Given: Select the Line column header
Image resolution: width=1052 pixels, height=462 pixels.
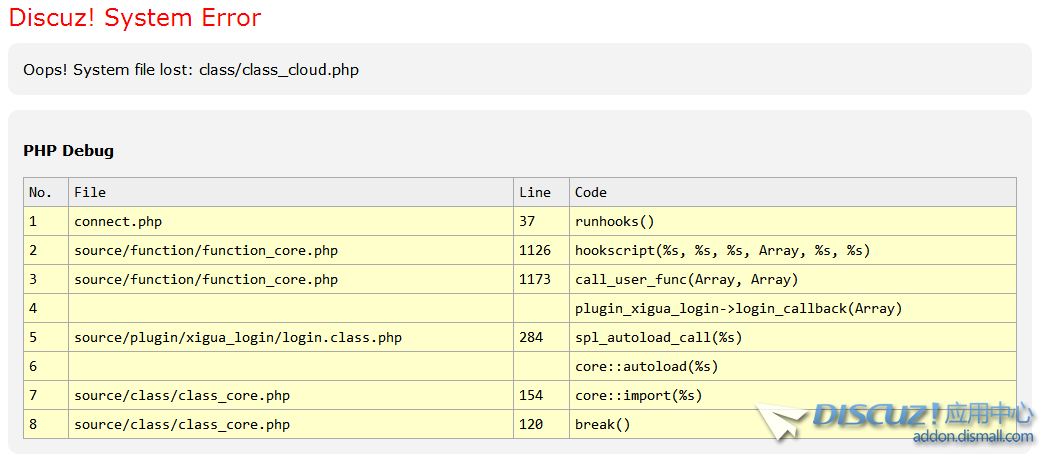Looking at the screenshot, I should (535, 192).
